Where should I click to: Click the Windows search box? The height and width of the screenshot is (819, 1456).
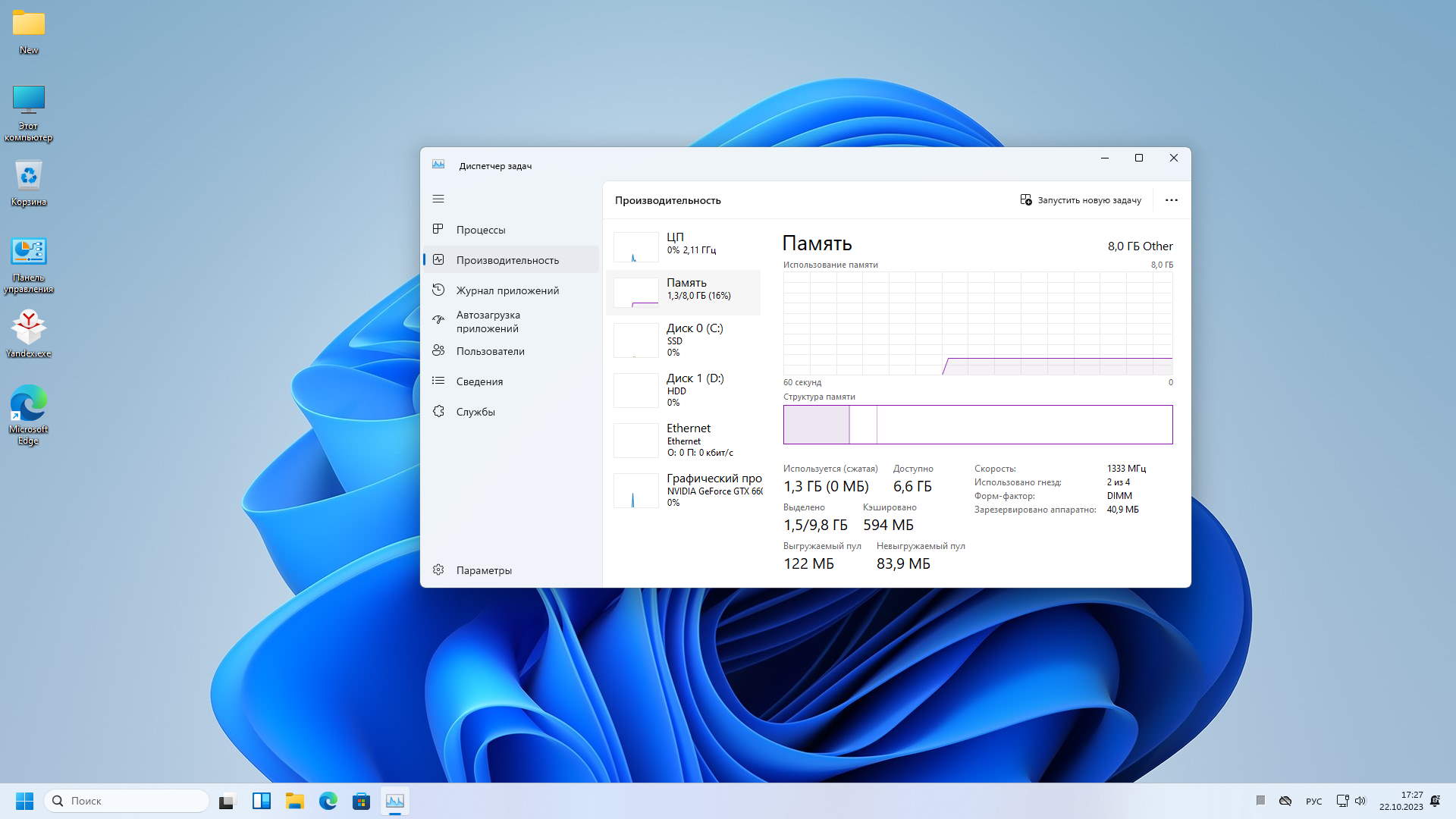point(127,801)
